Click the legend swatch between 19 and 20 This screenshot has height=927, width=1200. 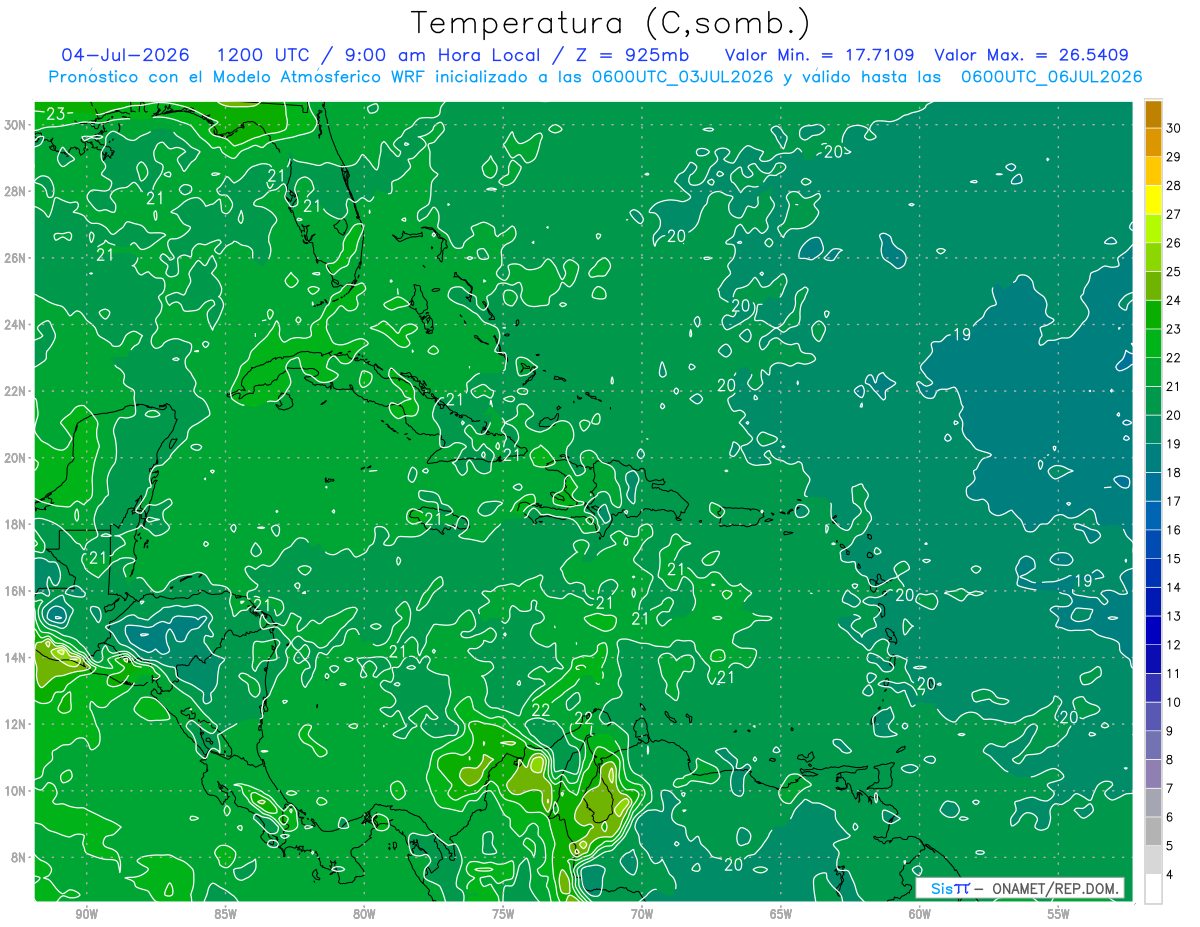(x=1153, y=430)
